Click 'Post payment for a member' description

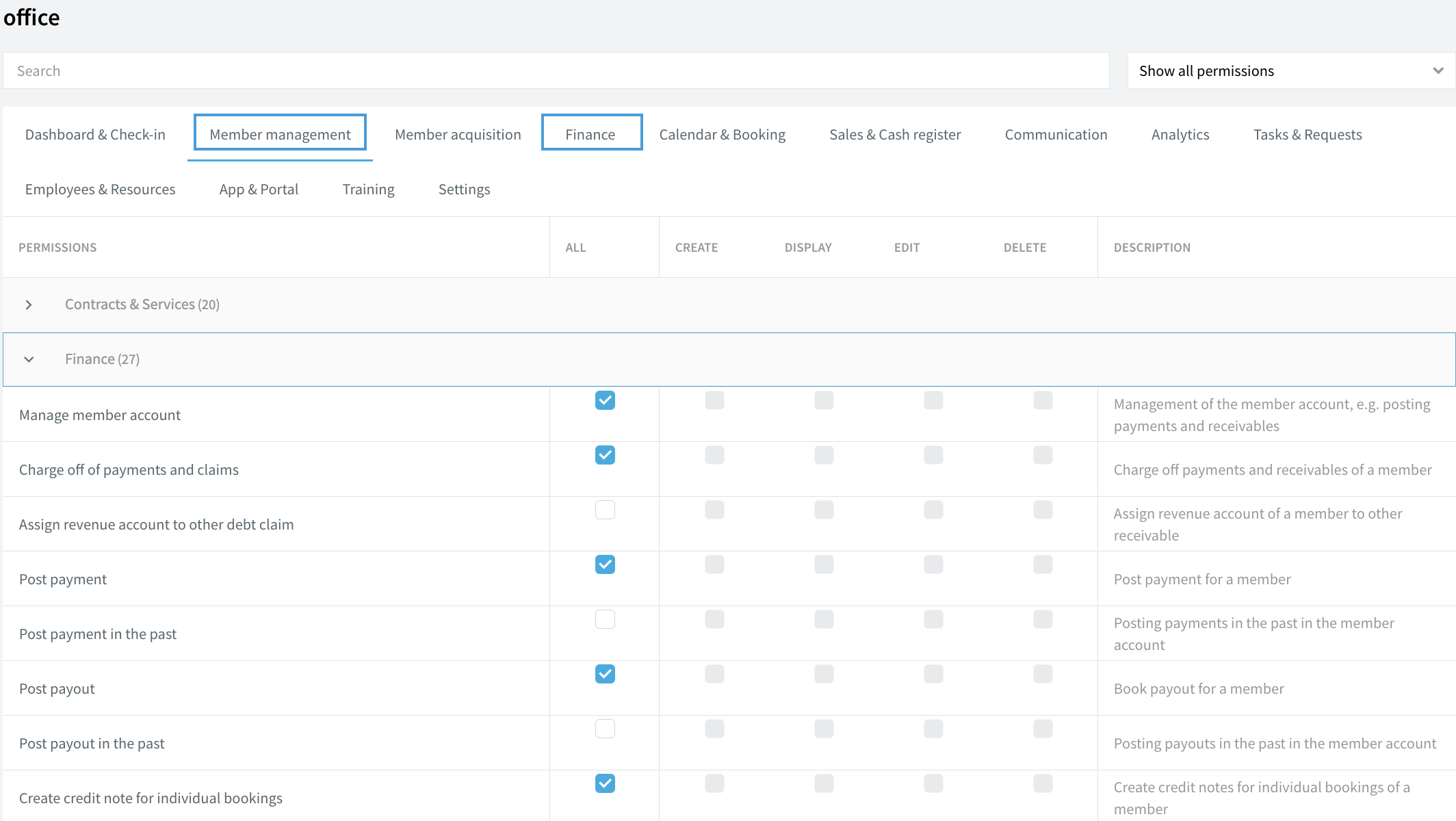click(x=1202, y=579)
